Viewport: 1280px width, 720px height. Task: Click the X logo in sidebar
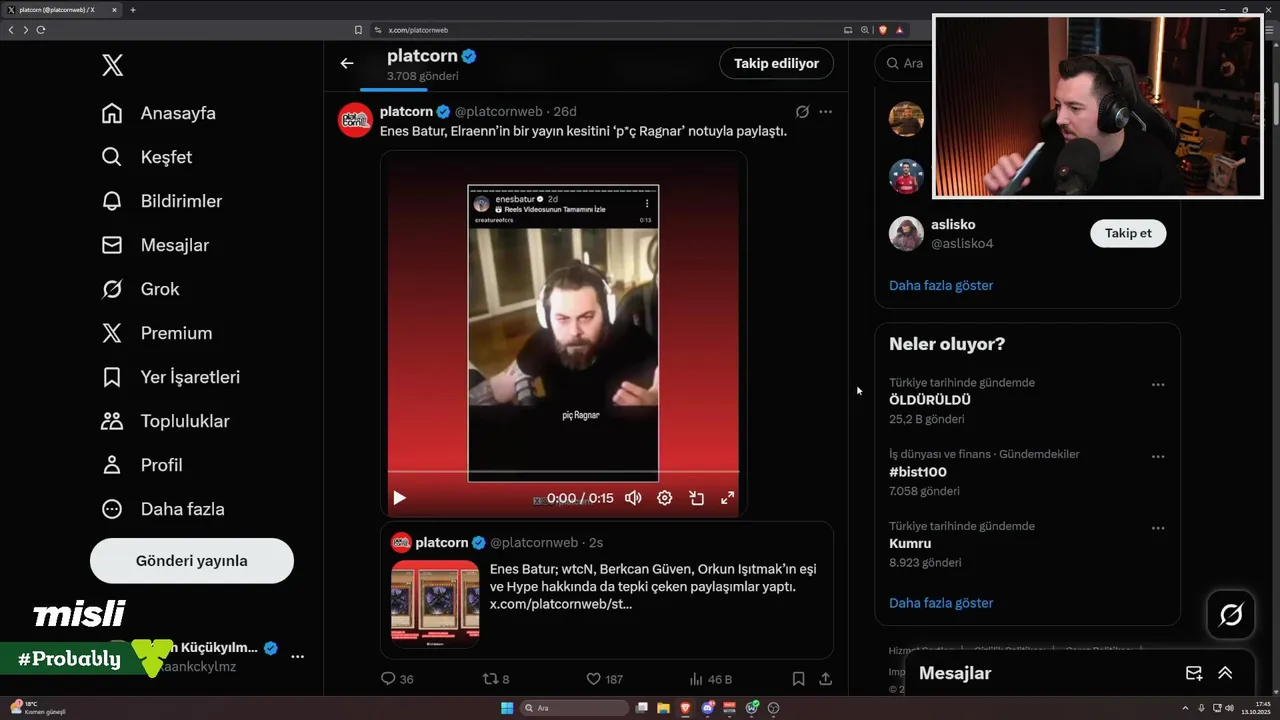click(x=112, y=66)
